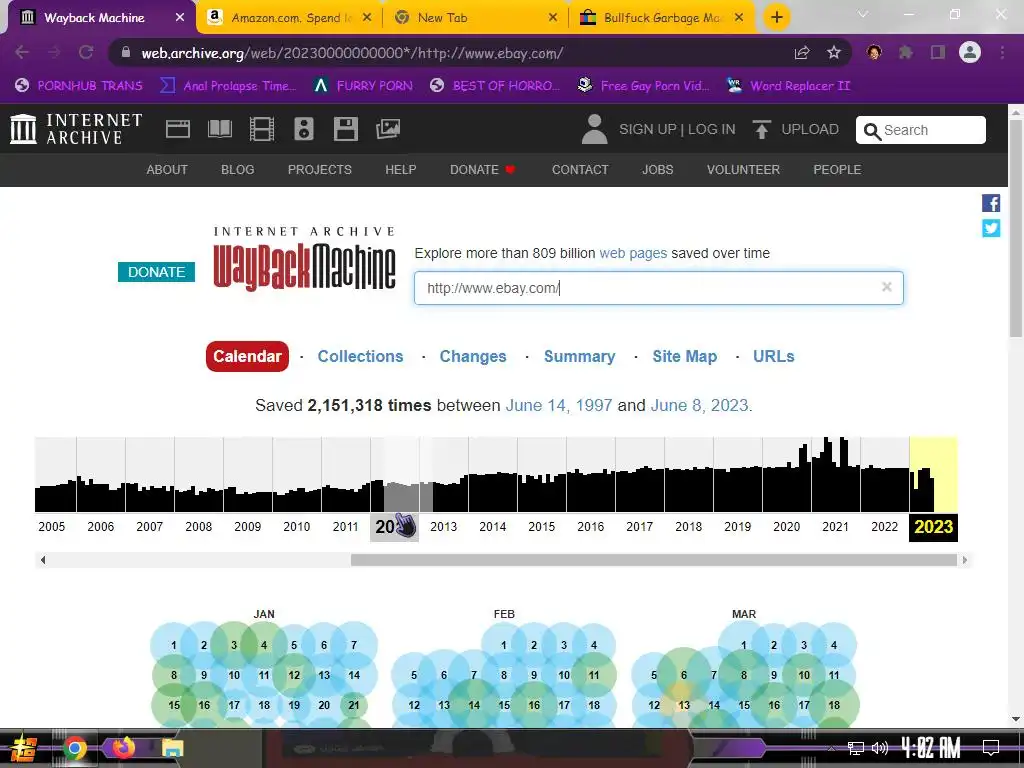The image size is (1024, 768).
Task: Open the June 14, 1997 capture link
Action: (x=558, y=405)
